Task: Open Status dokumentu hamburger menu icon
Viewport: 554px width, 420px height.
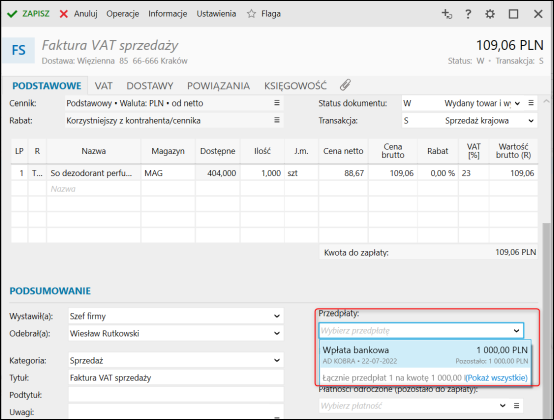Action: click(531, 103)
